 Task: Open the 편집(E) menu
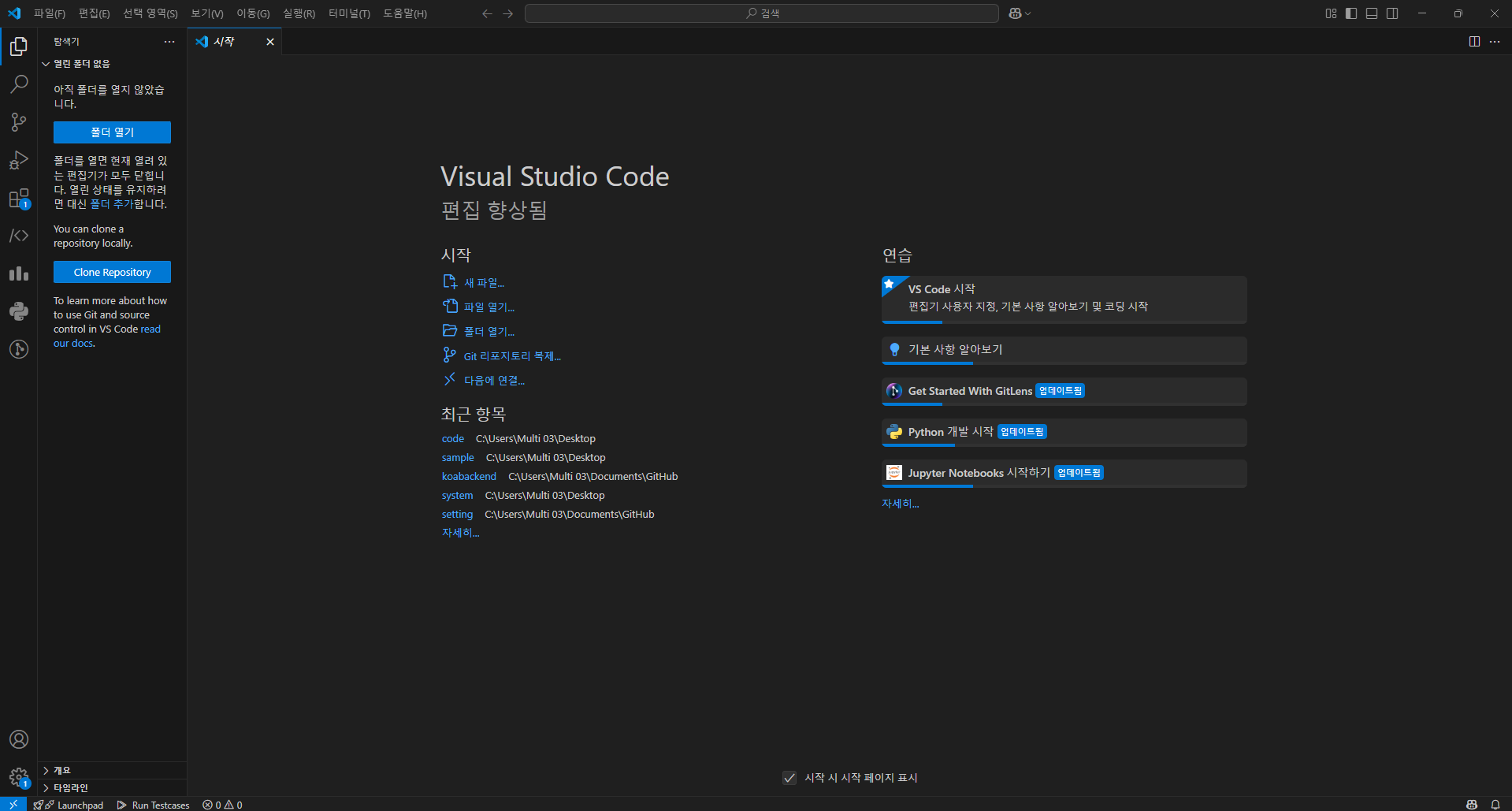point(95,13)
